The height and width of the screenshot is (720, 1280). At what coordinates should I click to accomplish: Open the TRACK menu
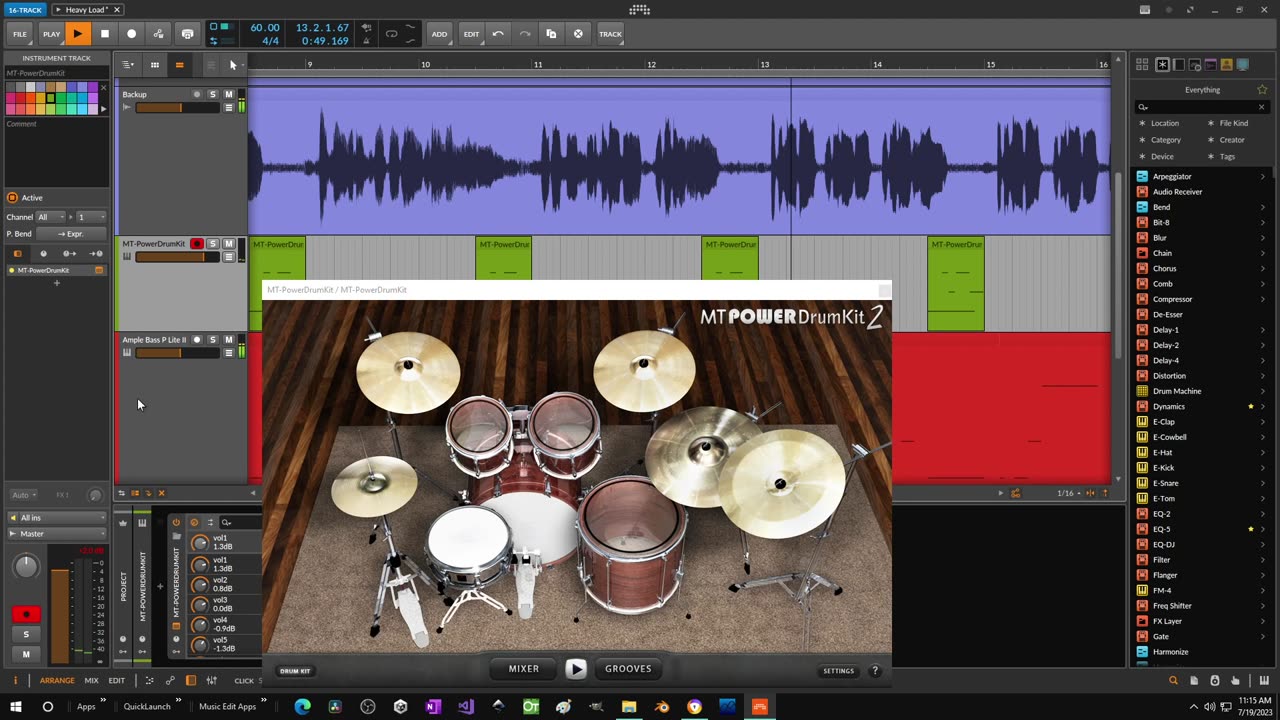click(610, 34)
